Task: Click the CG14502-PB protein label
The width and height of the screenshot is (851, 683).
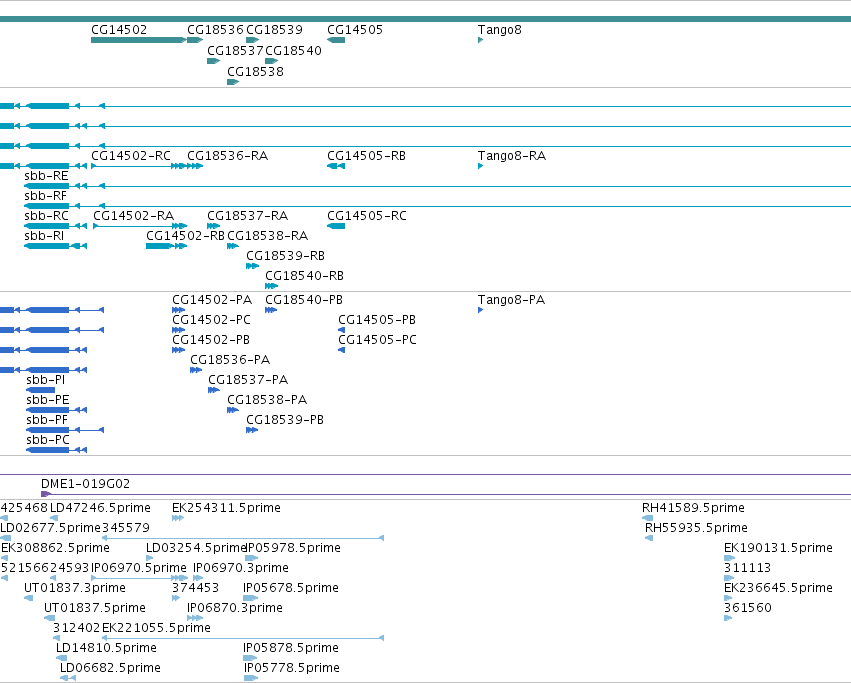Action: [x=211, y=340]
